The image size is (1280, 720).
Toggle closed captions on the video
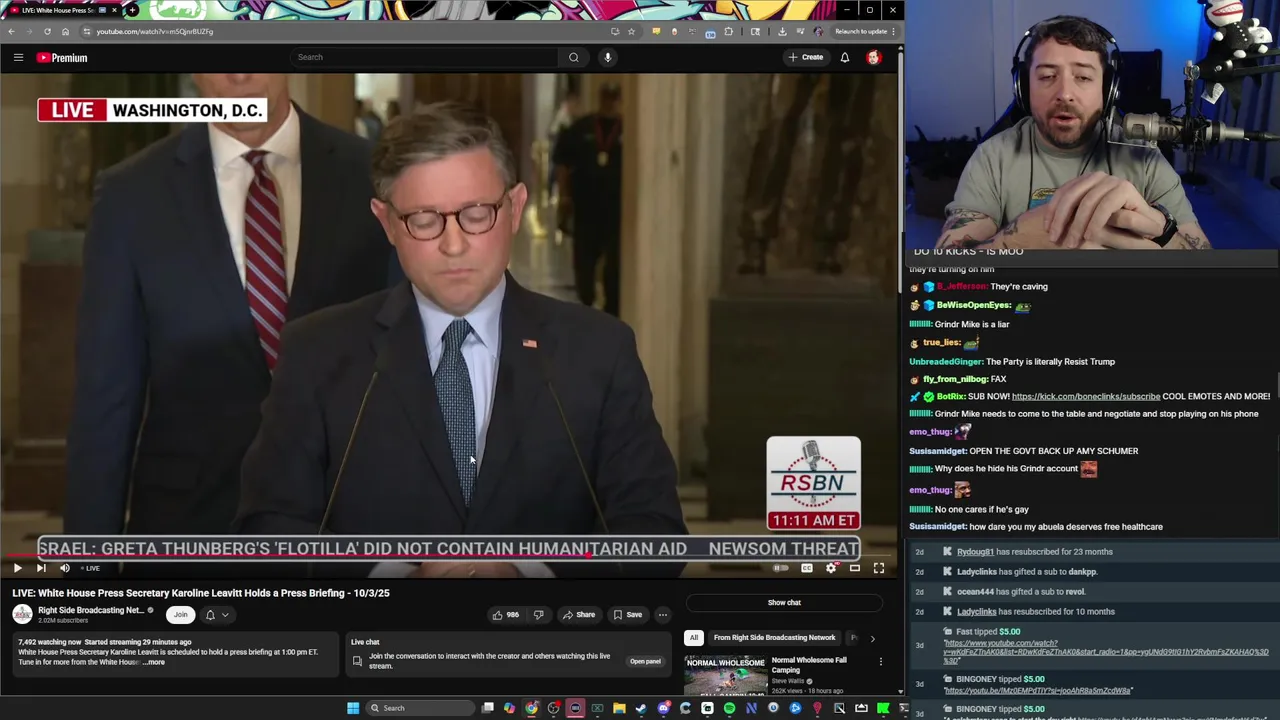click(x=807, y=568)
